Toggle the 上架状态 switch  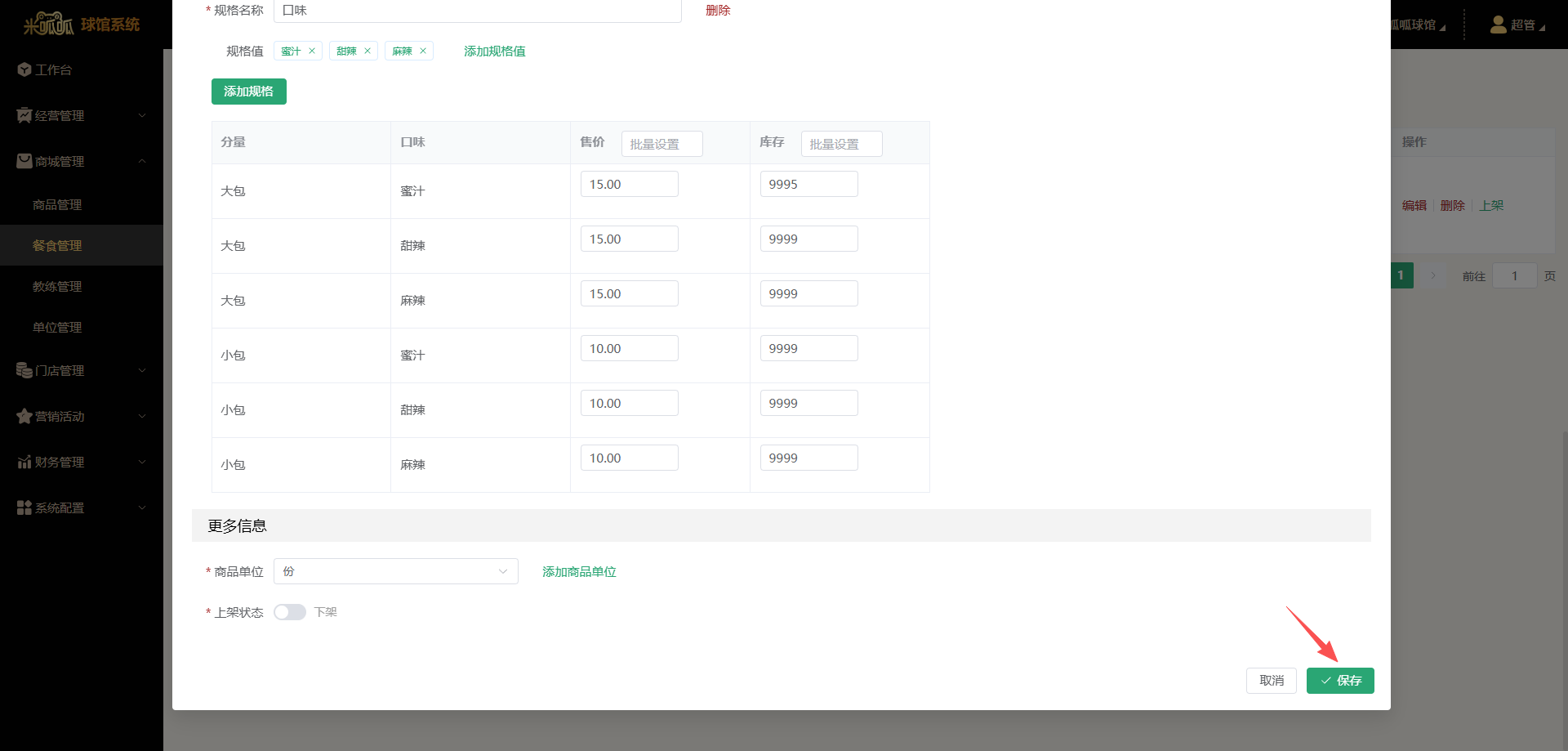(x=290, y=612)
